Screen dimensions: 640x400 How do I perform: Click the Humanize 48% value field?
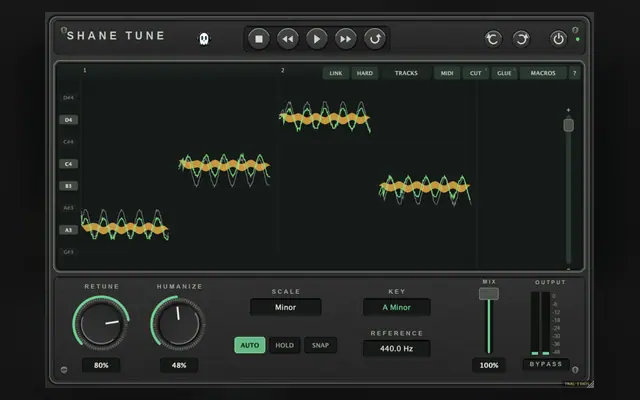(x=179, y=365)
